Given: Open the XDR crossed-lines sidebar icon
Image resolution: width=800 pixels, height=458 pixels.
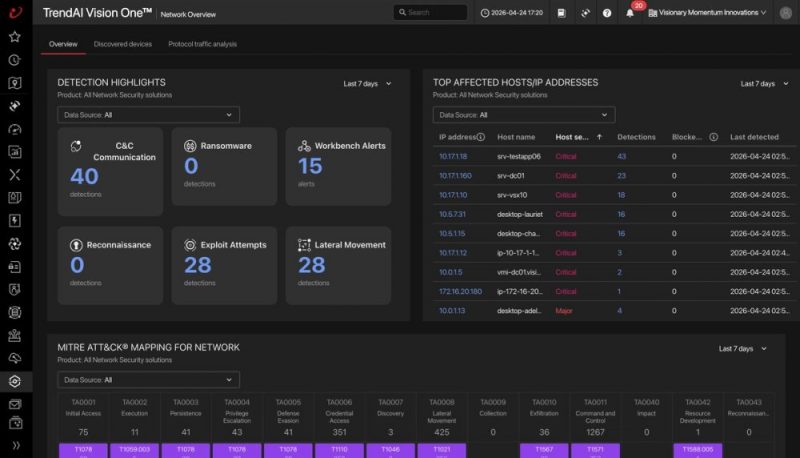Looking at the screenshot, I should 15,175.
